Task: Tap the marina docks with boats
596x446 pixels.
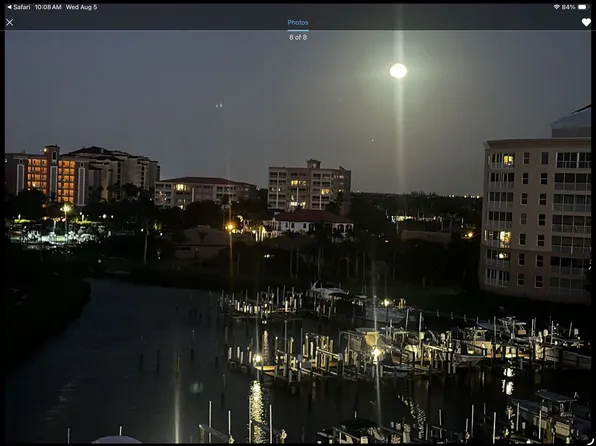Action: (x=399, y=342)
